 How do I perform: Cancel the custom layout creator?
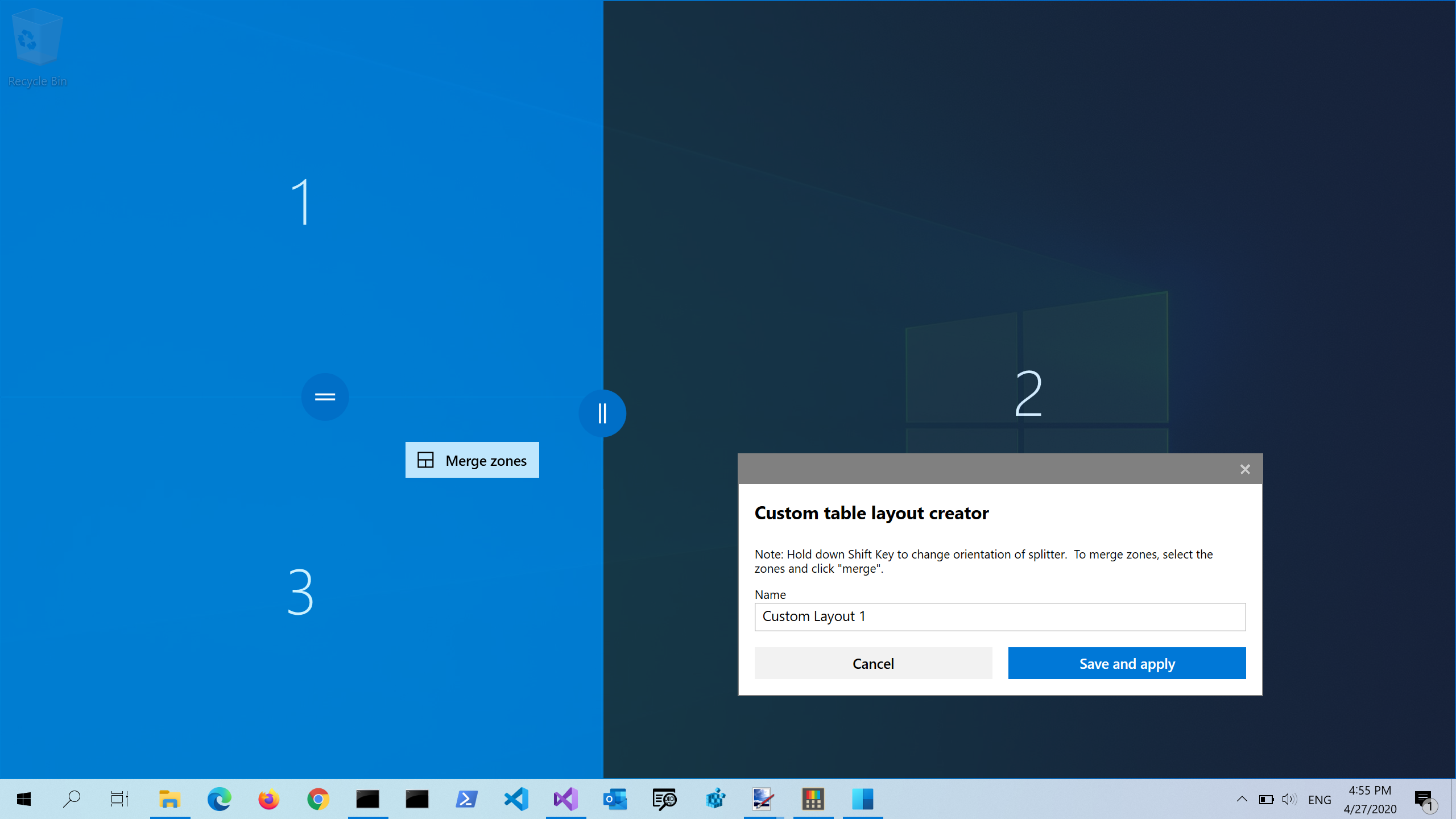click(873, 663)
